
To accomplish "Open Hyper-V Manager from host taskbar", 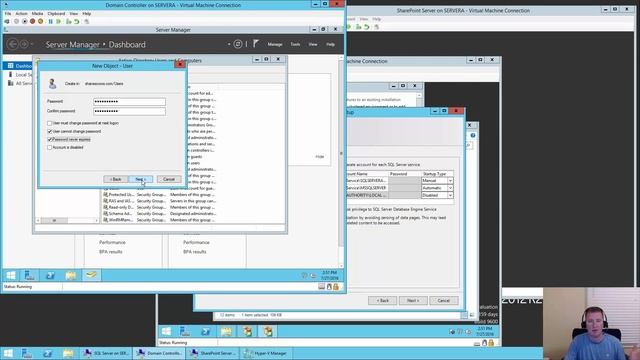I will click(267, 353).
